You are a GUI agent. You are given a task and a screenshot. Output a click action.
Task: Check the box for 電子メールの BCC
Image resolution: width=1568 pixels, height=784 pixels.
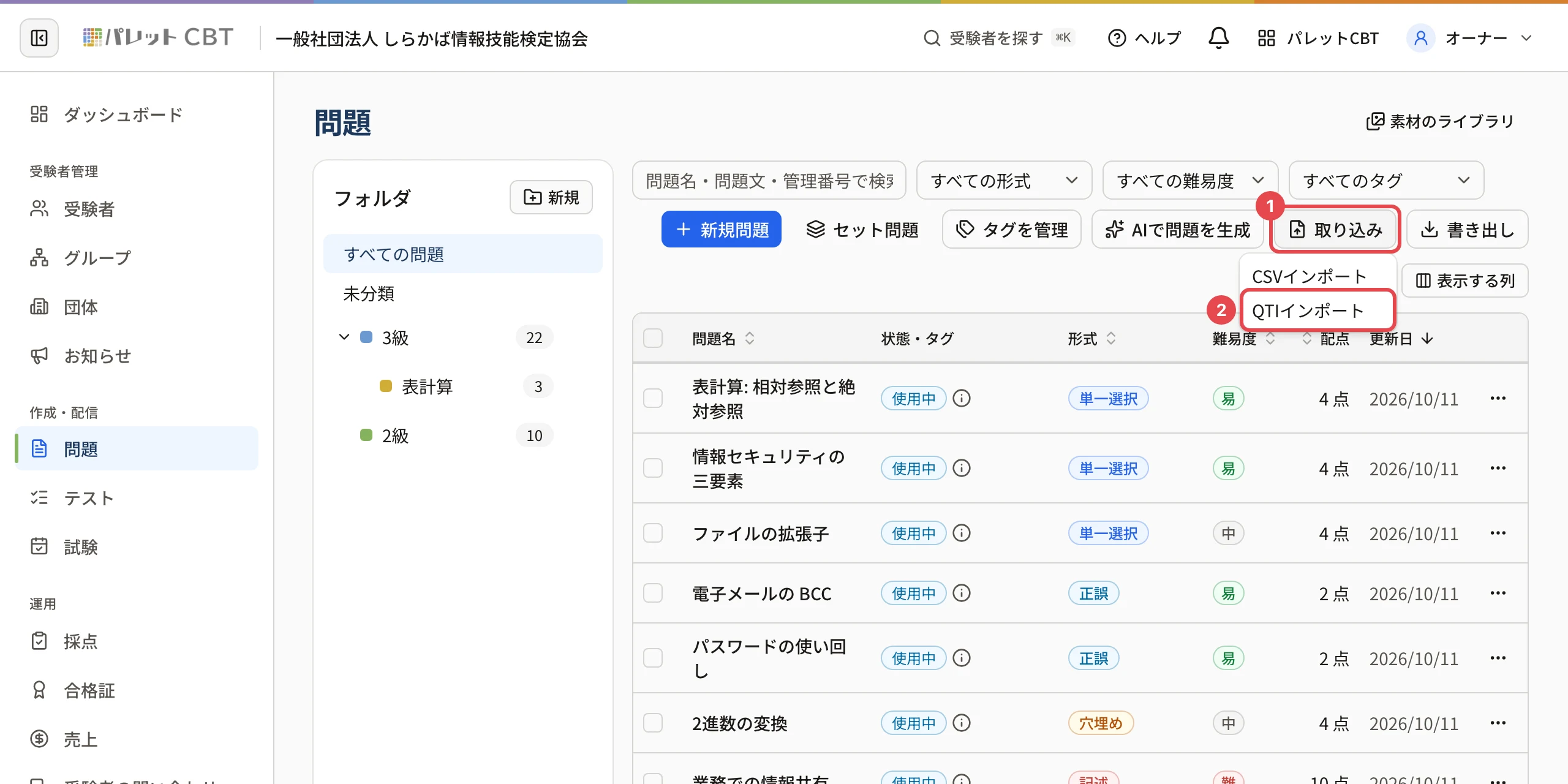(x=653, y=594)
